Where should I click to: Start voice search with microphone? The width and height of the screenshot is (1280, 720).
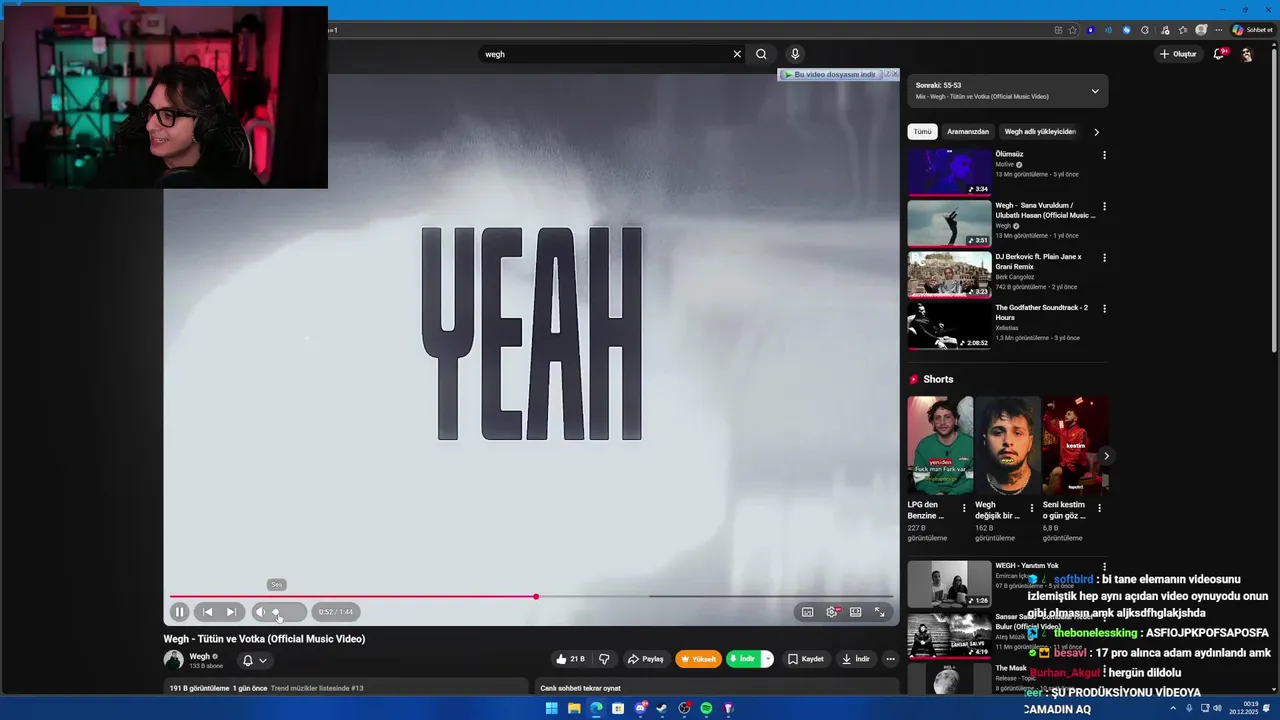tap(795, 54)
